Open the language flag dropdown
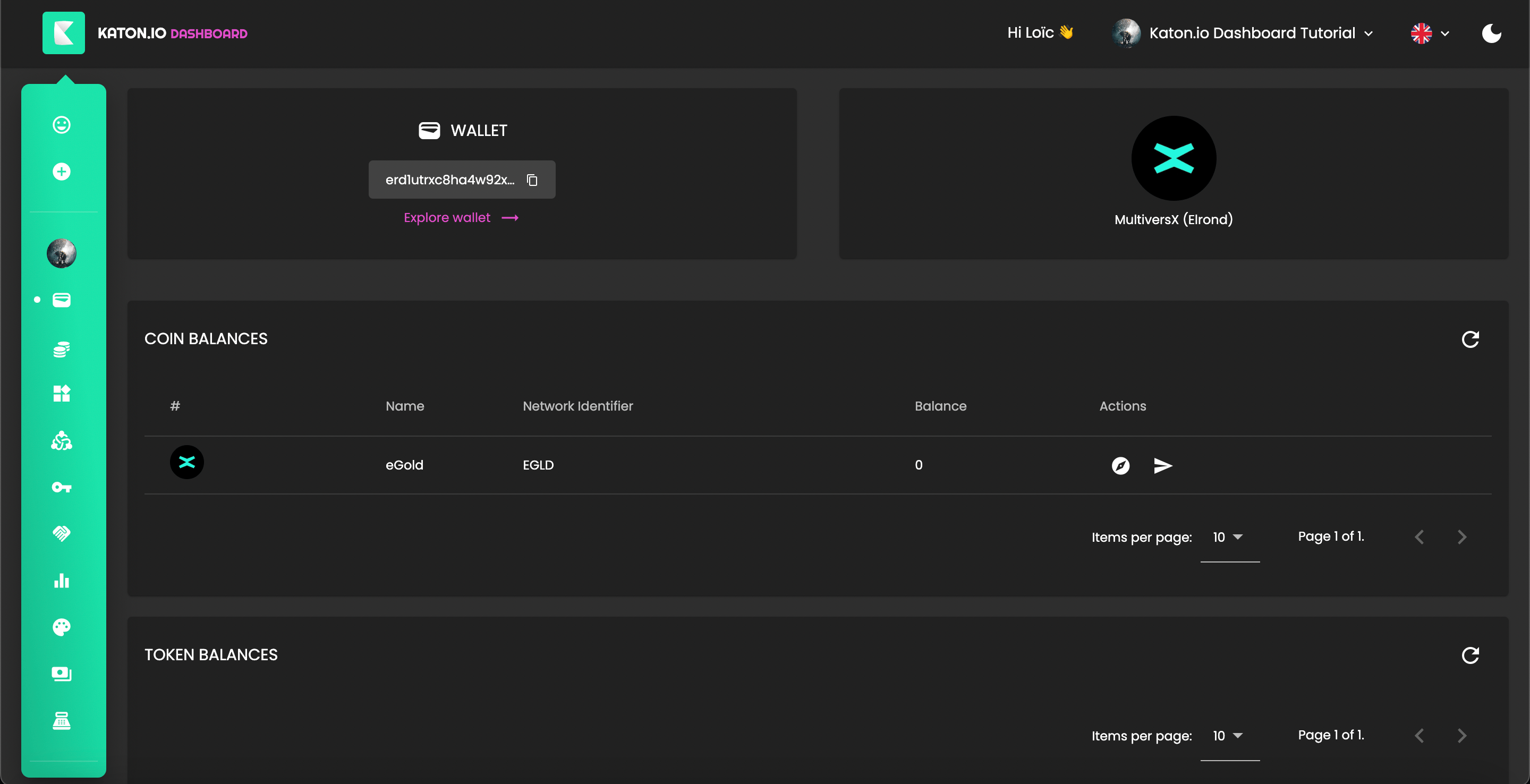The image size is (1530, 784). pyautogui.click(x=1430, y=33)
